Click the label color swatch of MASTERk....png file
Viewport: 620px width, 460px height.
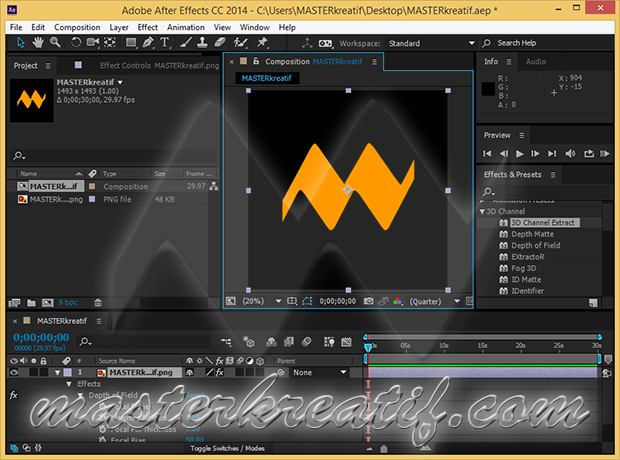[92, 199]
